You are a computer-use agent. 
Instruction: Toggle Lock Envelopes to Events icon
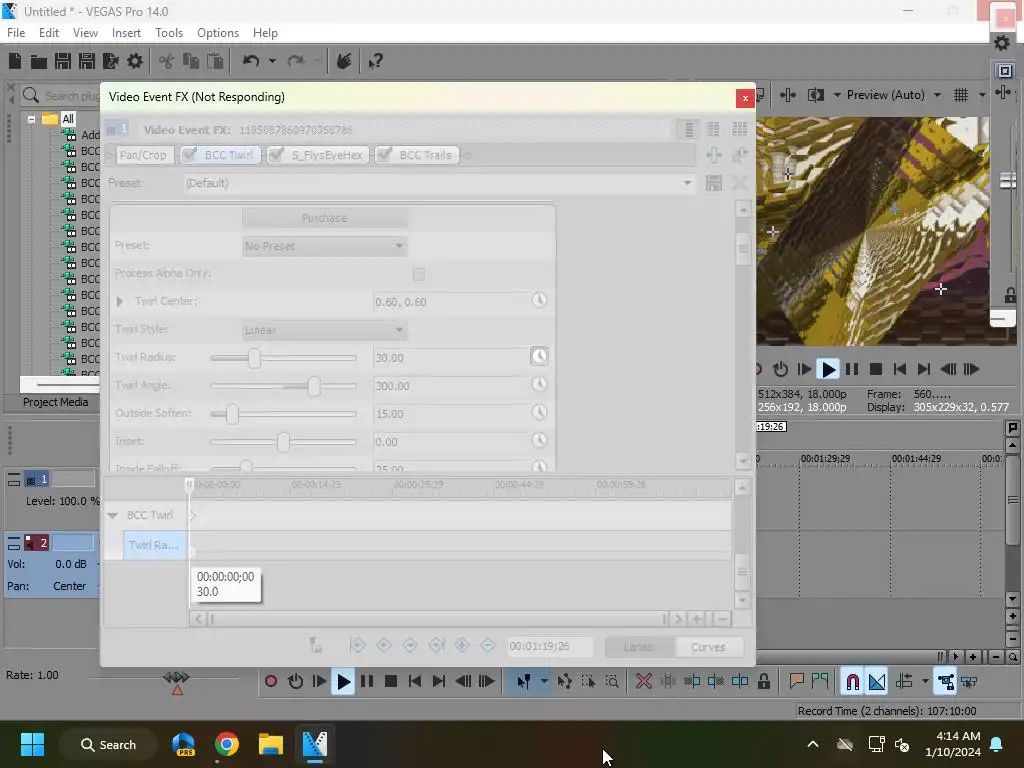(x=946, y=682)
